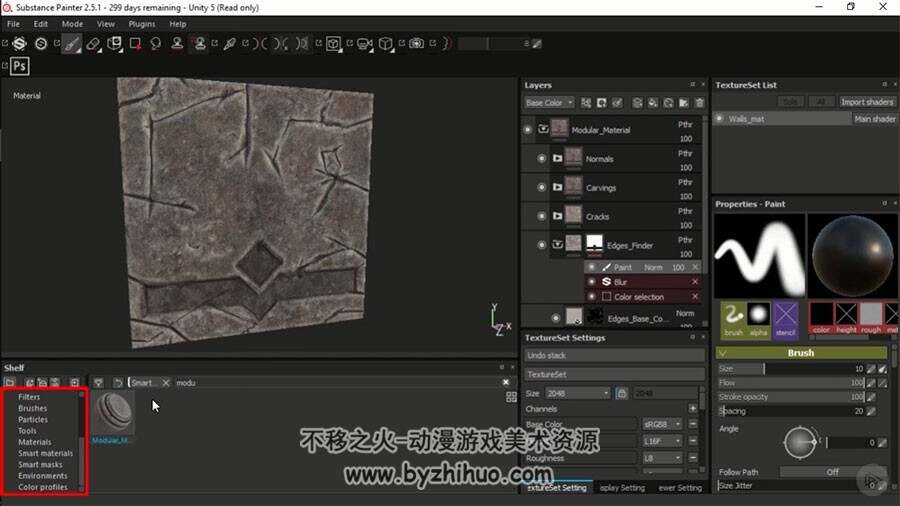Select the Eraser tool
Image resolution: width=900 pixels, height=506 pixels.
coord(93,44)
